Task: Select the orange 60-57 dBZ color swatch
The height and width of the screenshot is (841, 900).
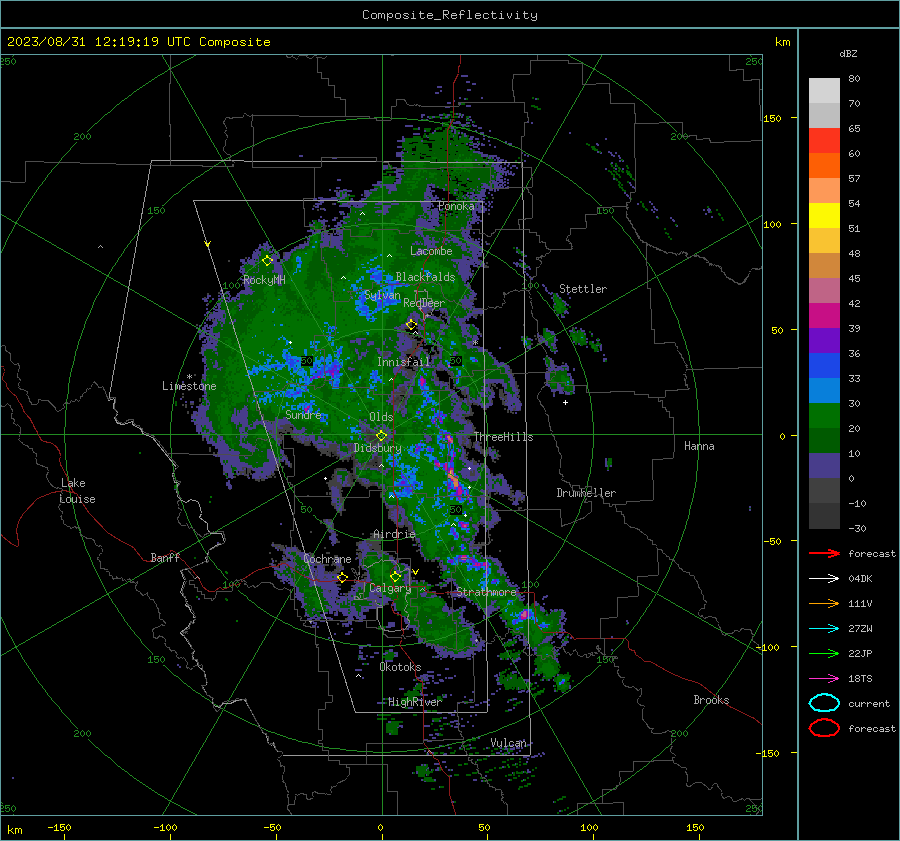Action: click(x=824, y=166)
